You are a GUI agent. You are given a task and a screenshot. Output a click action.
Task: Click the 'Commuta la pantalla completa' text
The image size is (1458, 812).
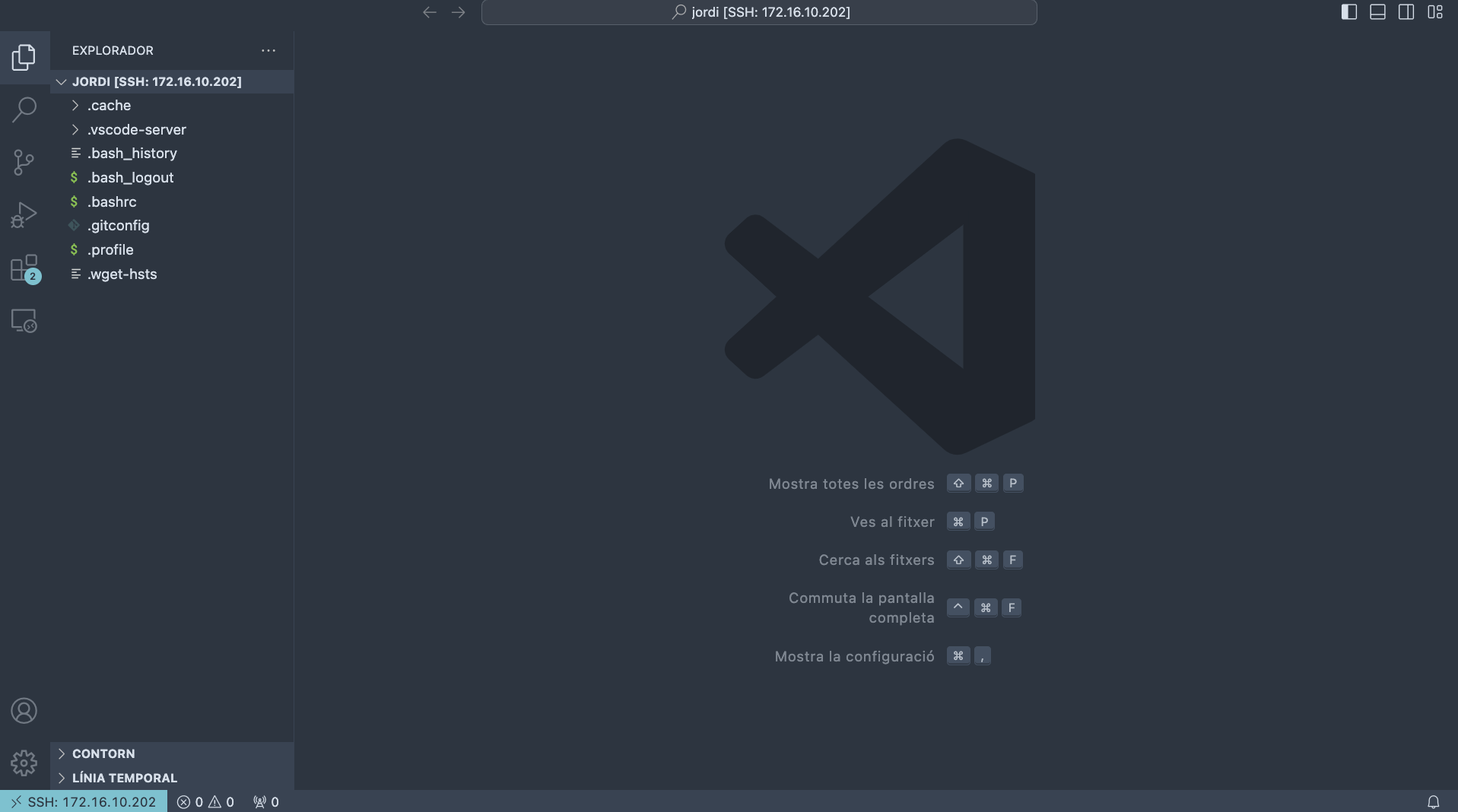862,608
